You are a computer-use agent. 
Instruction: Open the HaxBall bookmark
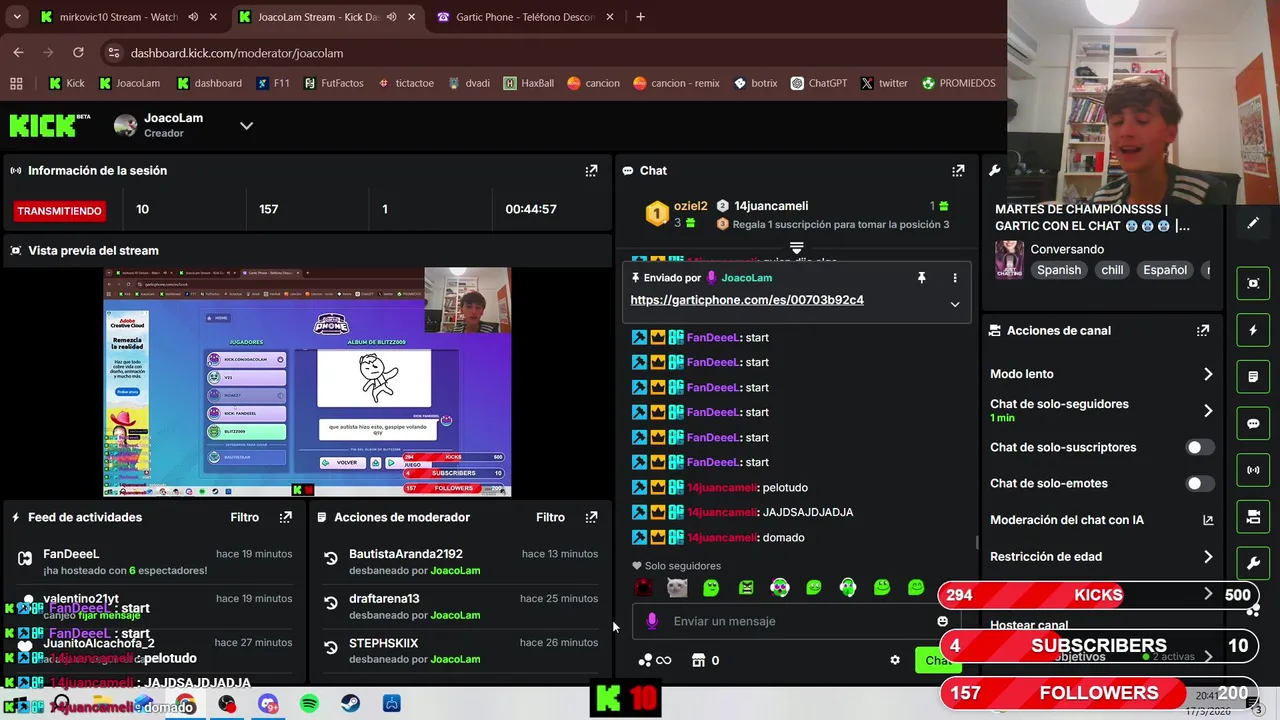pos(528,83)
